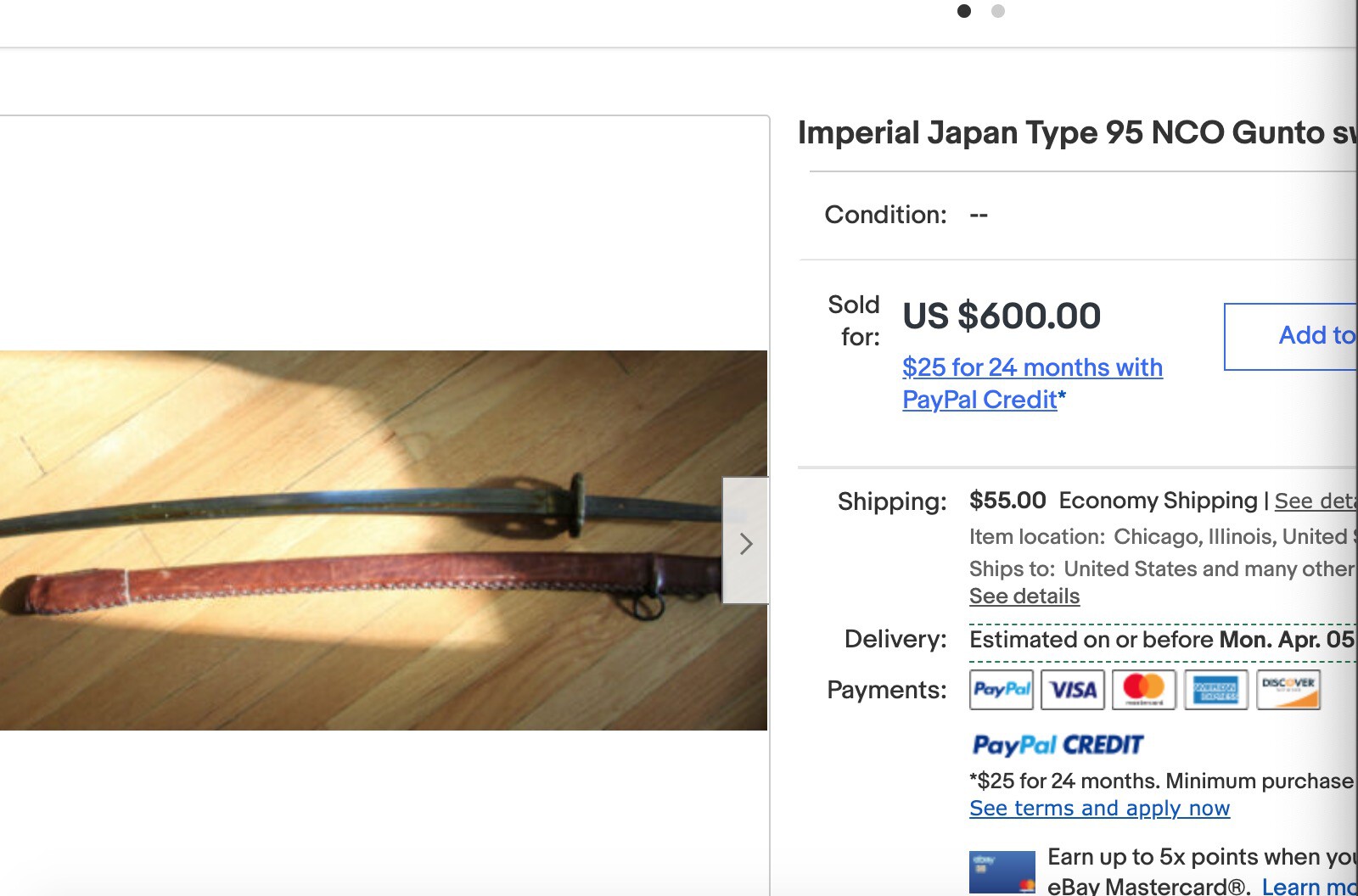Click the estimated delivery date text
Image resolution: width=1358 pixels, height=896 pixels.
click(1161, 640)
